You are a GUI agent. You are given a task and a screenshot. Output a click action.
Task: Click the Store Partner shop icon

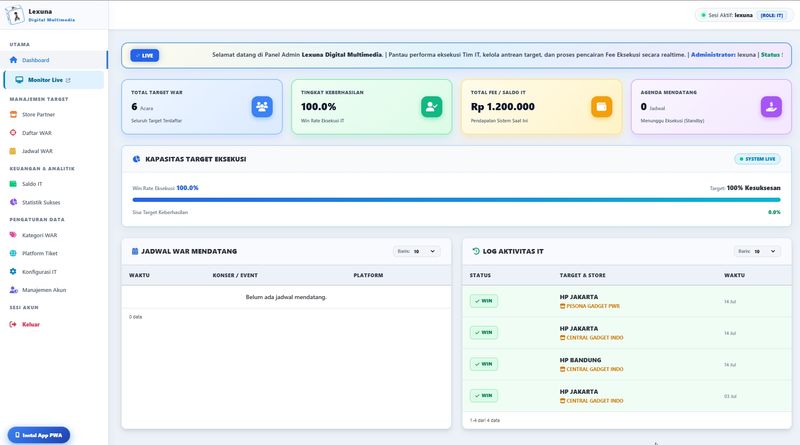13,114
